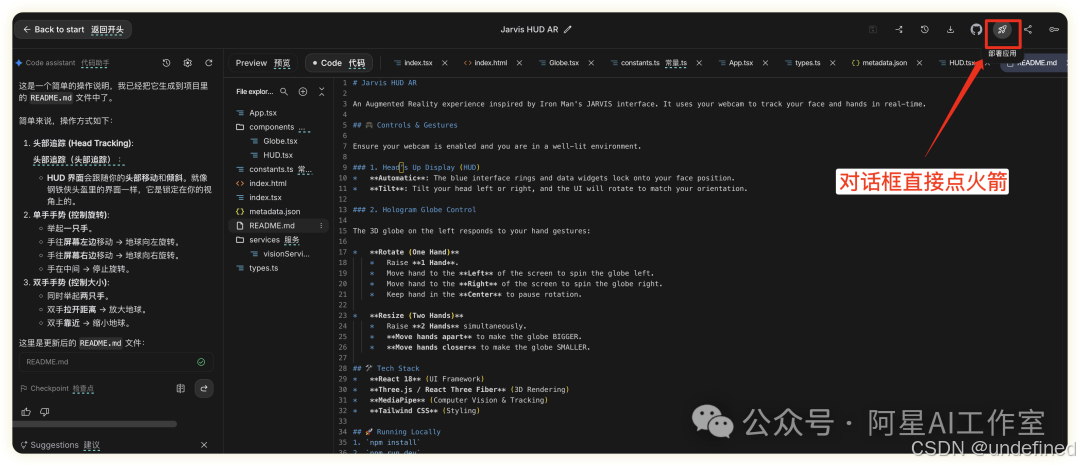Viewport: 1080px width, 466px height.
Task: Open the GitHub icon in the top toolbar
Action: click(x=976, y=30)
